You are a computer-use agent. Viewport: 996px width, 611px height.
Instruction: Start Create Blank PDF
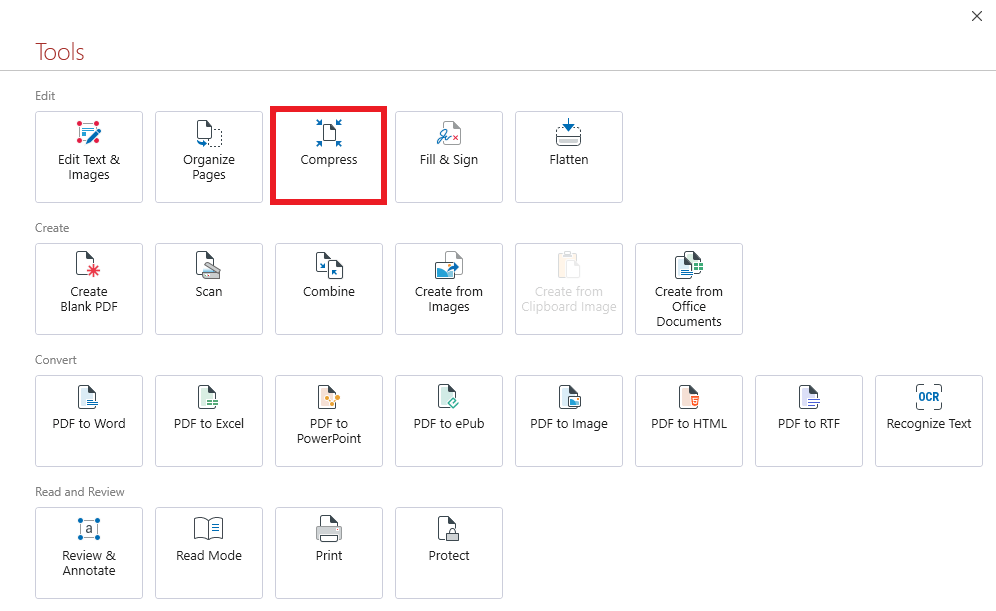(x=89, y=289)
